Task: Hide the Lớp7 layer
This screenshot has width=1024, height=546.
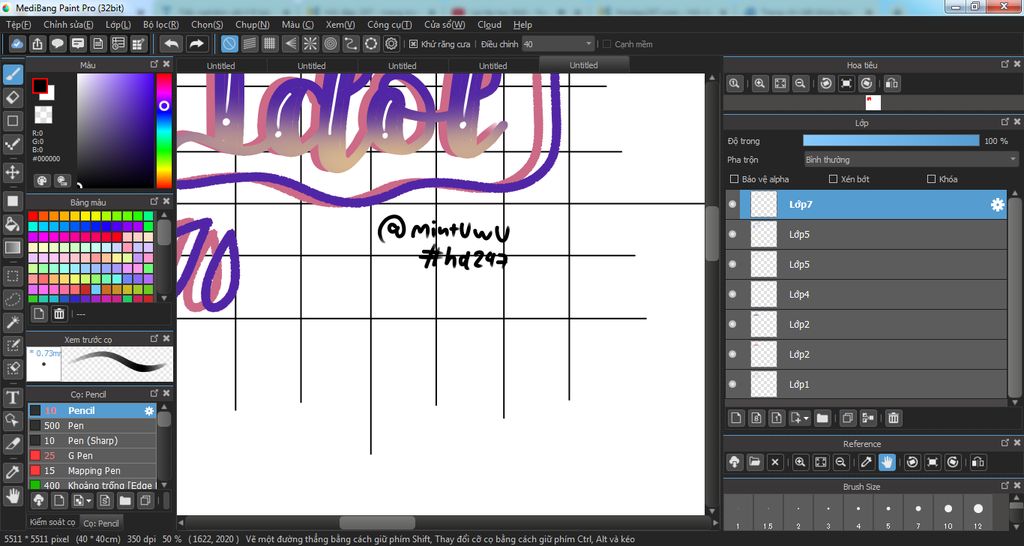Action: [x=732, y=204]
